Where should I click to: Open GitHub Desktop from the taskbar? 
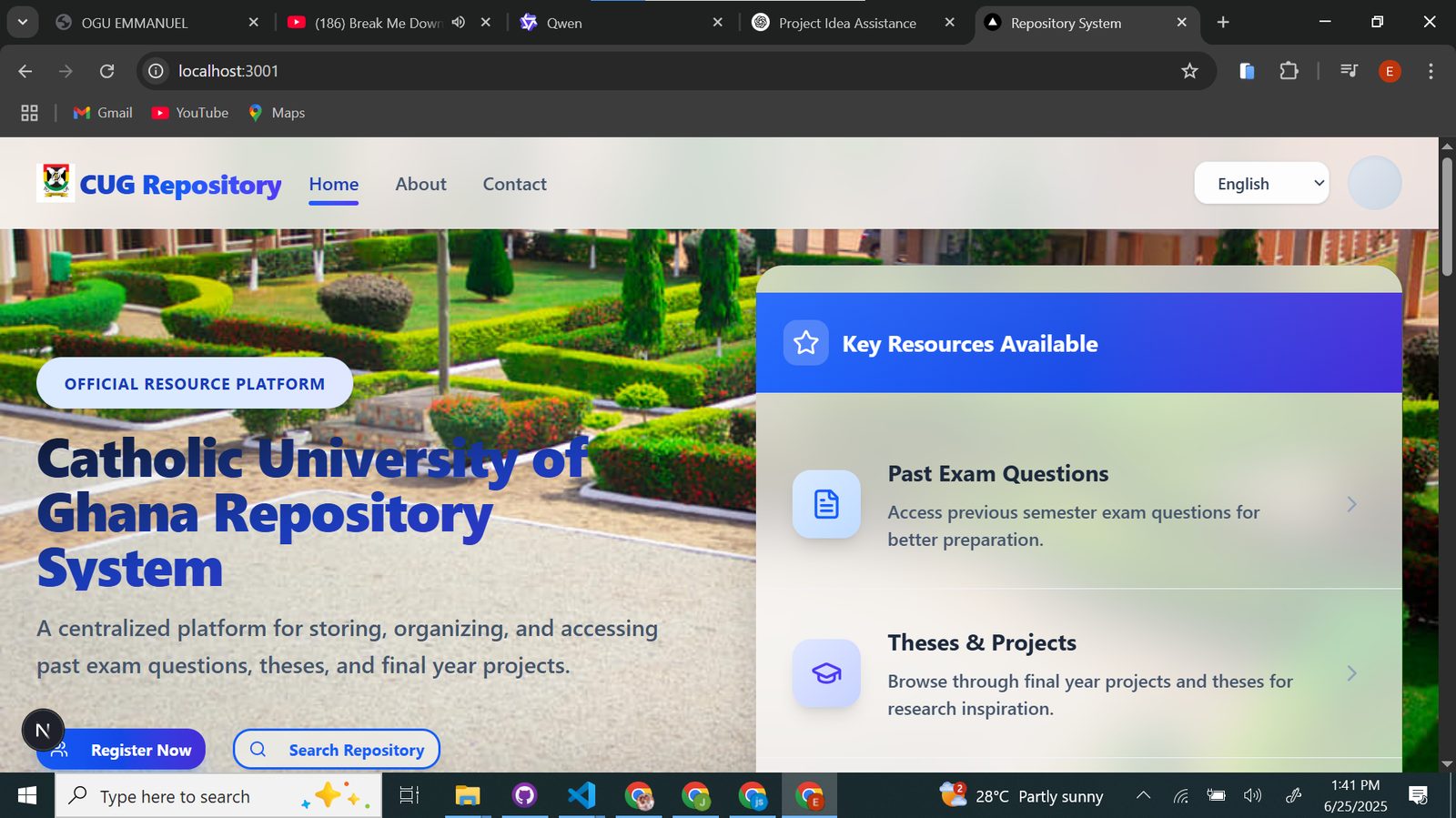click(x=524, y=796)
